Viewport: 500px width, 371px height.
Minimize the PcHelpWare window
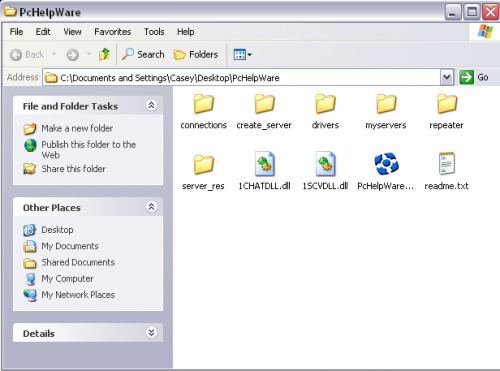pyautogui.click(x=453, y=12)
